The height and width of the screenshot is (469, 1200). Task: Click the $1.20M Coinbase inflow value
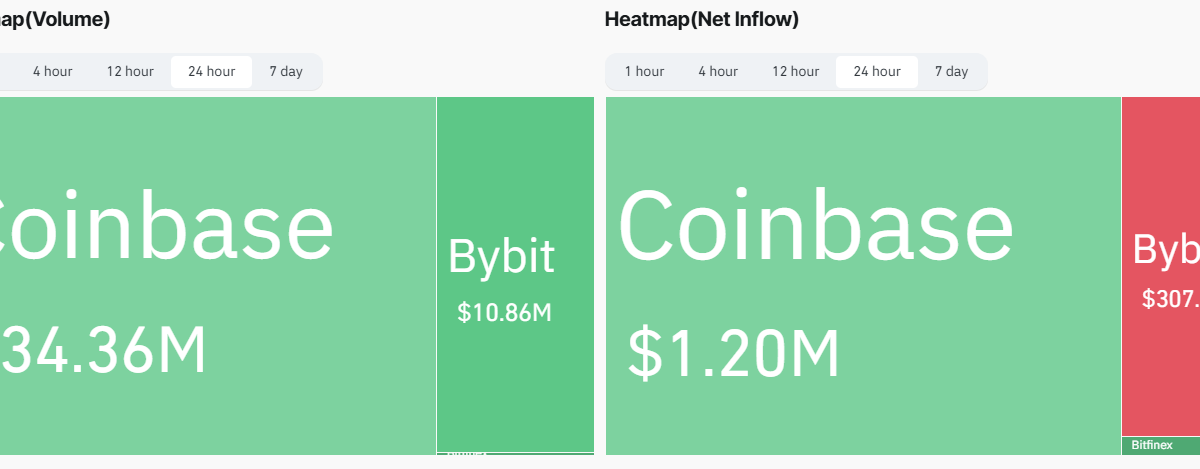(x=734, y=353)
